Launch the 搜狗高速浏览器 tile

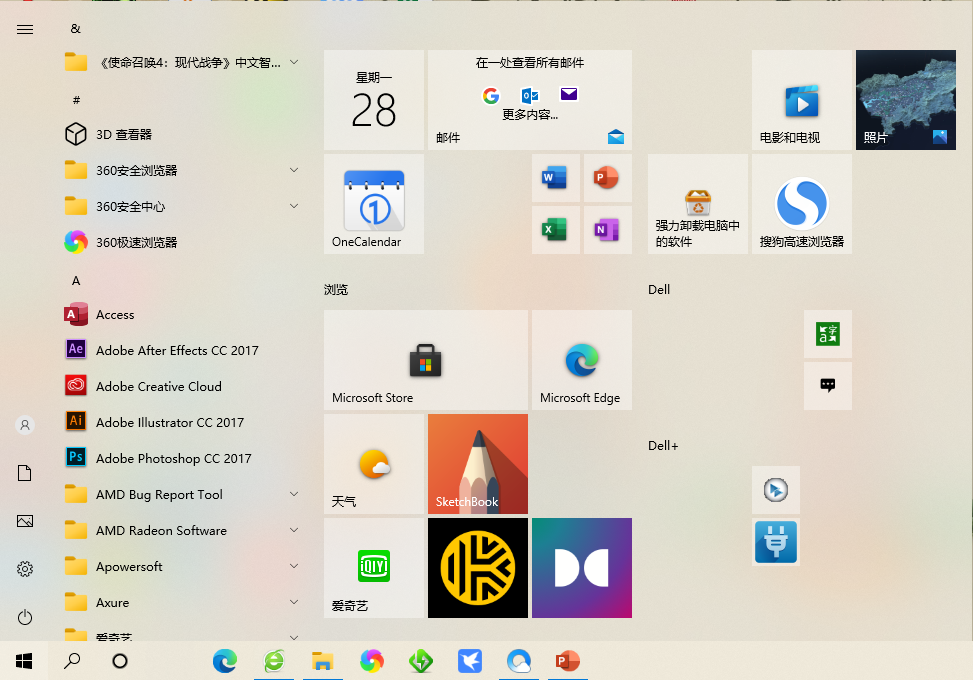pos(802,204)
